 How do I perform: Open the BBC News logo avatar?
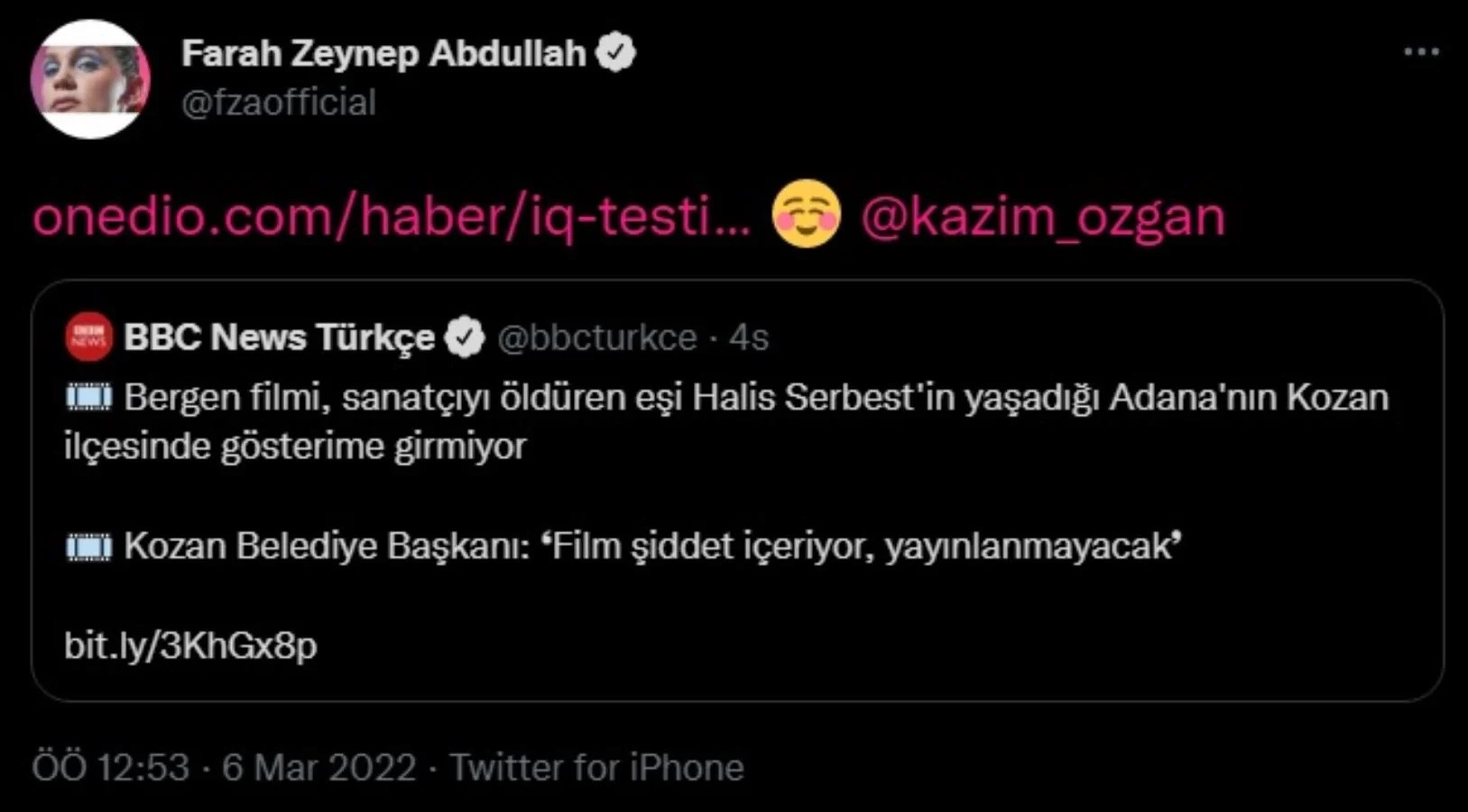[88, 337]
